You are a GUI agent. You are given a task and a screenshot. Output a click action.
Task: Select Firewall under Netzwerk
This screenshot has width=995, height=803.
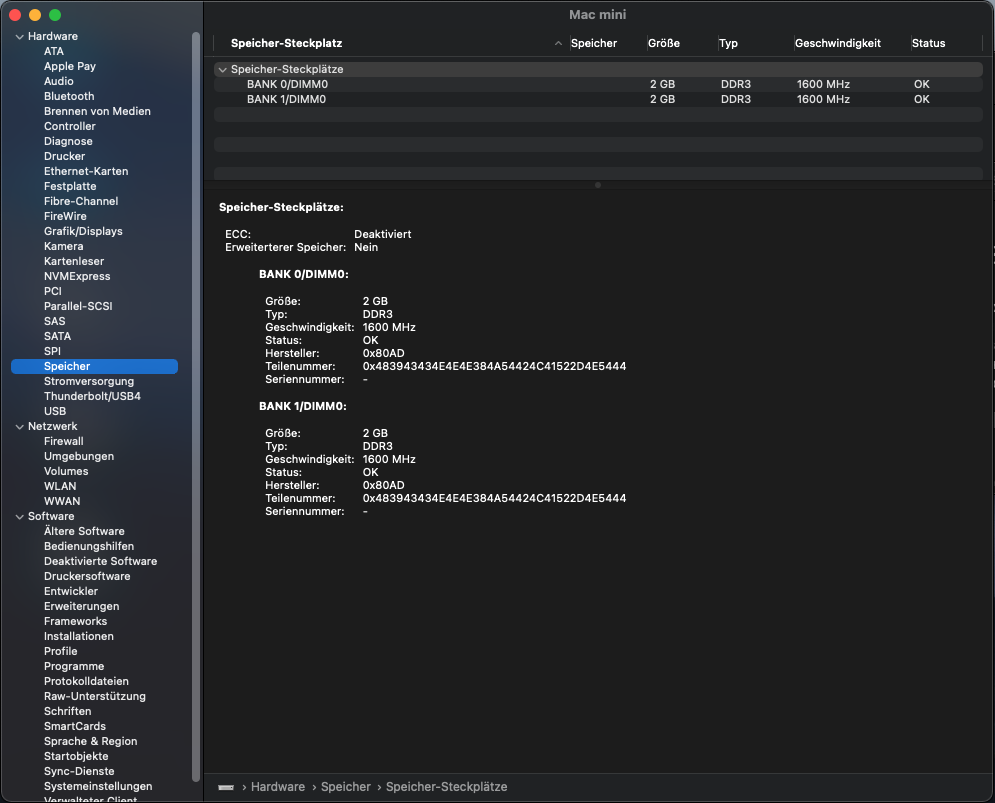64,441
